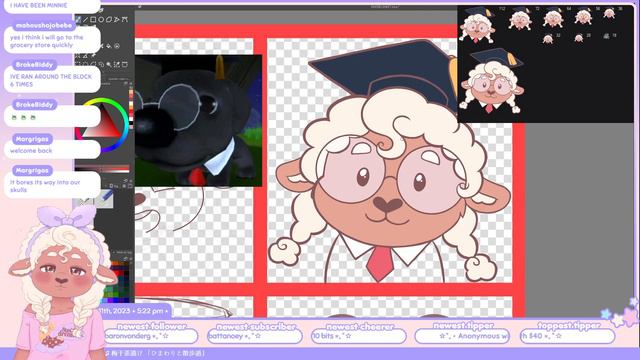Click the 28 size emote preview thumbnail
This screenshot has width=640, height=360.
[x=579, y=38]
